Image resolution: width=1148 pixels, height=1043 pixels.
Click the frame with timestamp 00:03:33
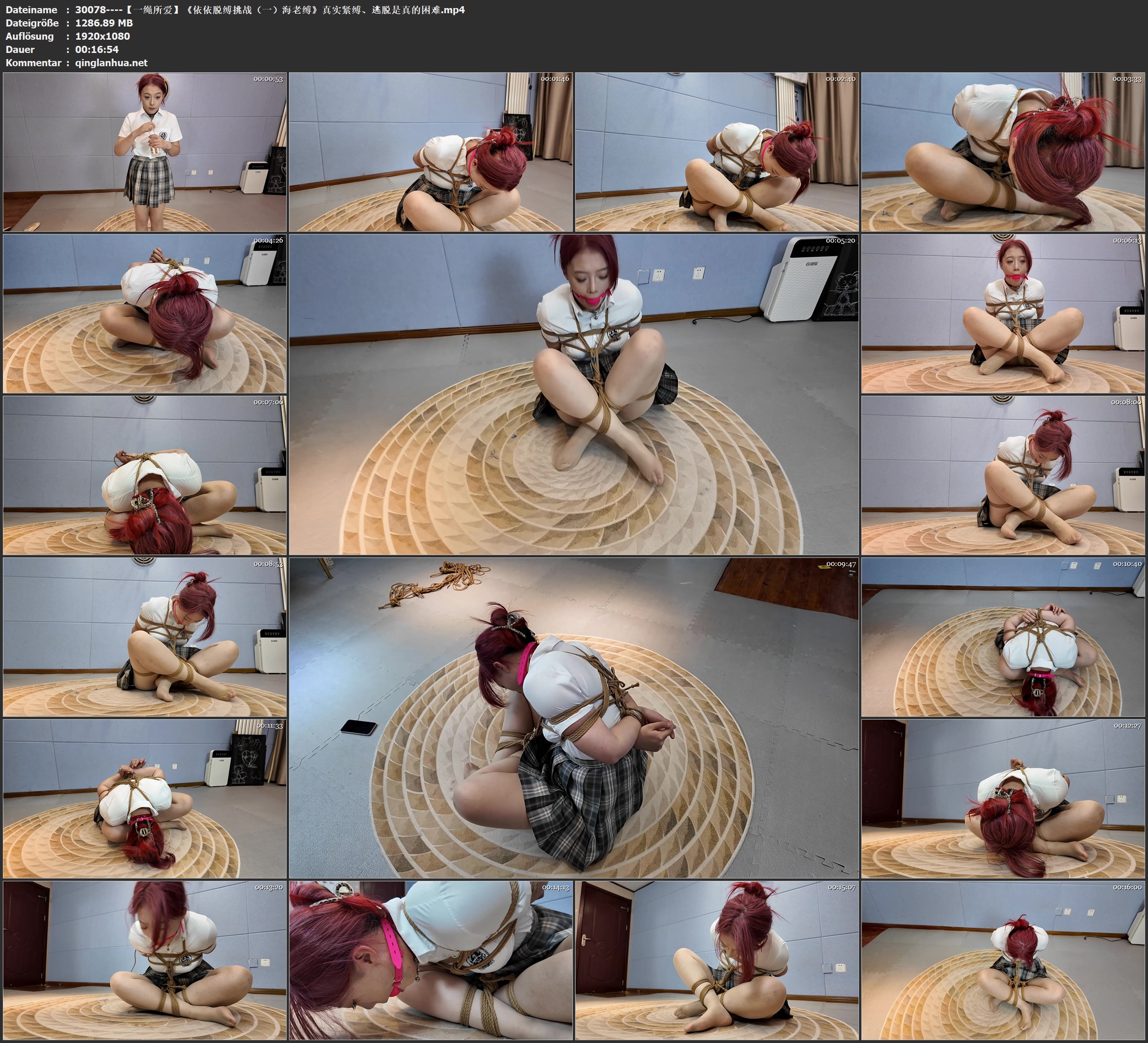tap(1003, 151)
